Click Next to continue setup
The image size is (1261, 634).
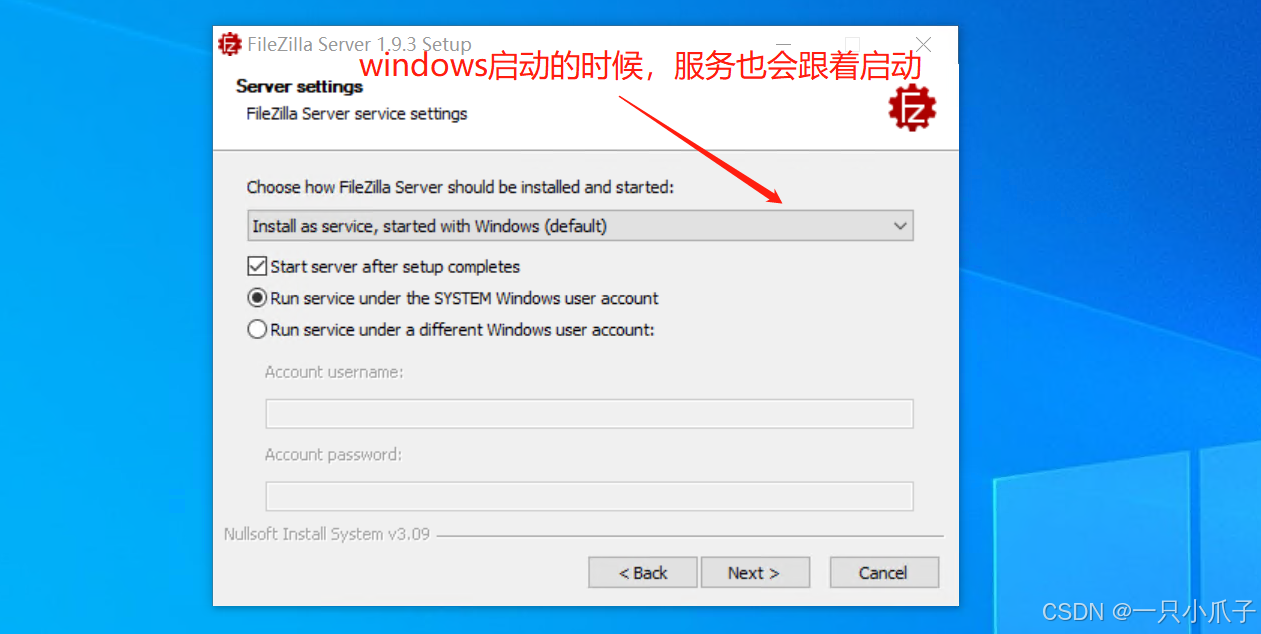[x=754, y=573]
